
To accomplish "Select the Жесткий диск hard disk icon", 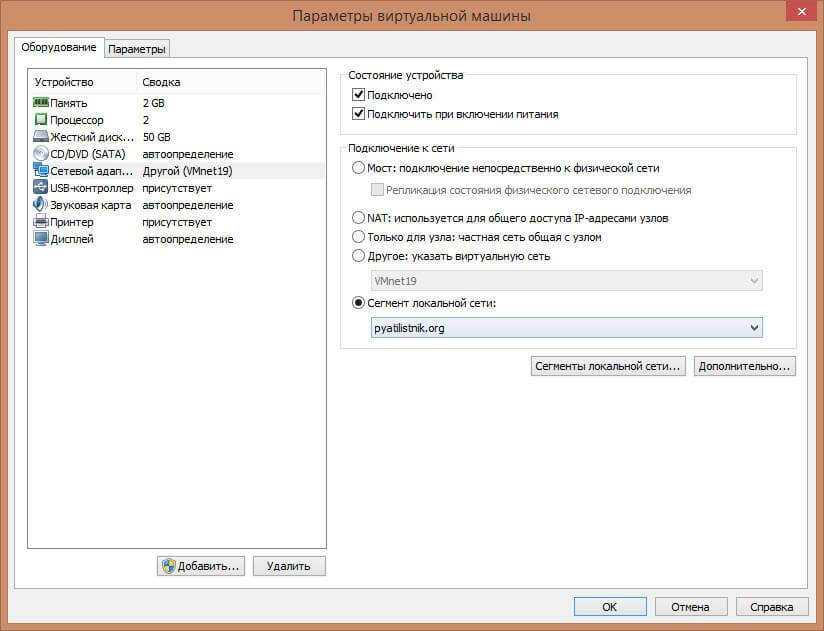I will [41, 137].
